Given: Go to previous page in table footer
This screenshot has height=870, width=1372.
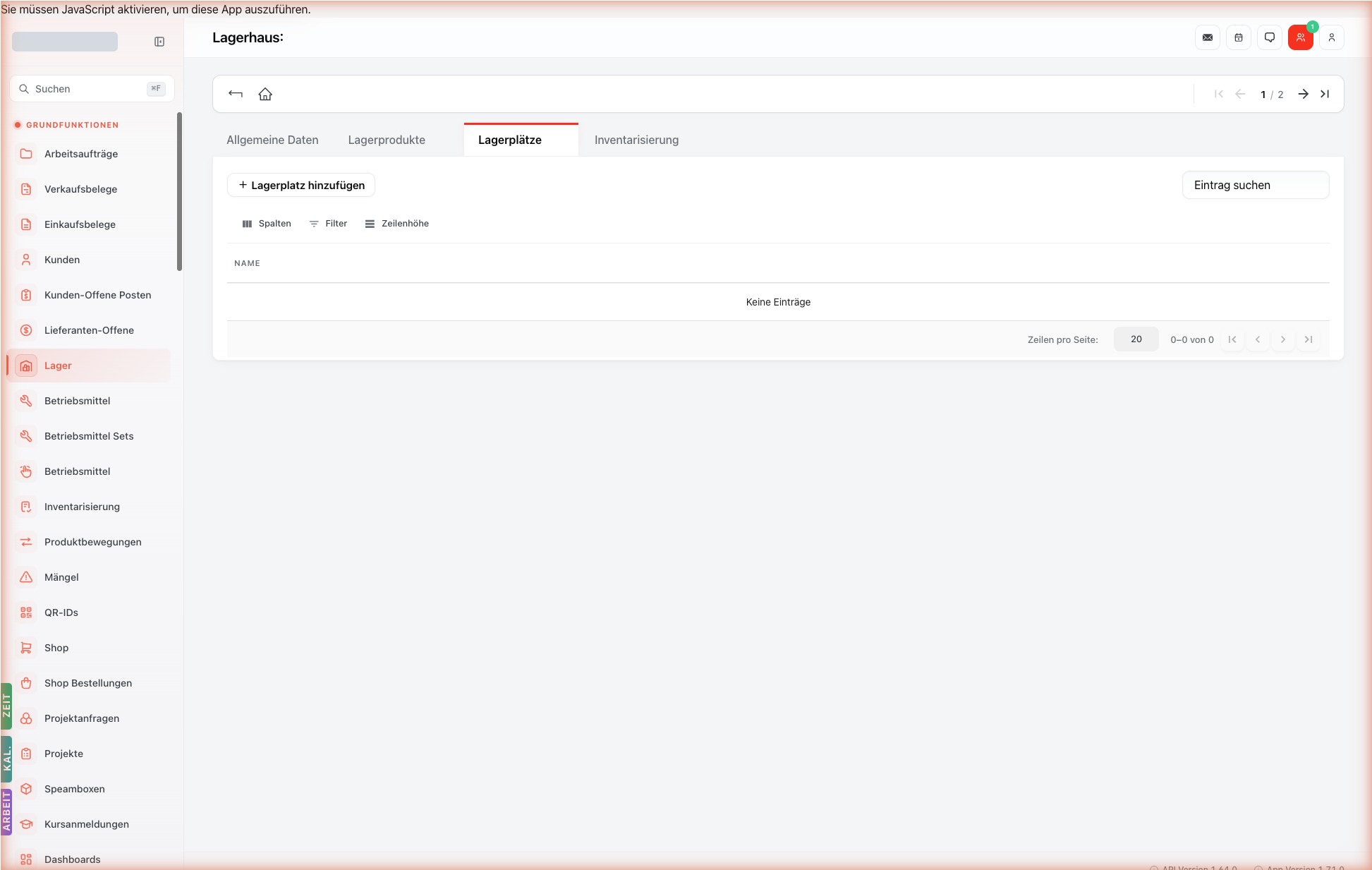Looking at the screenshot, I should coord(1258,339).
